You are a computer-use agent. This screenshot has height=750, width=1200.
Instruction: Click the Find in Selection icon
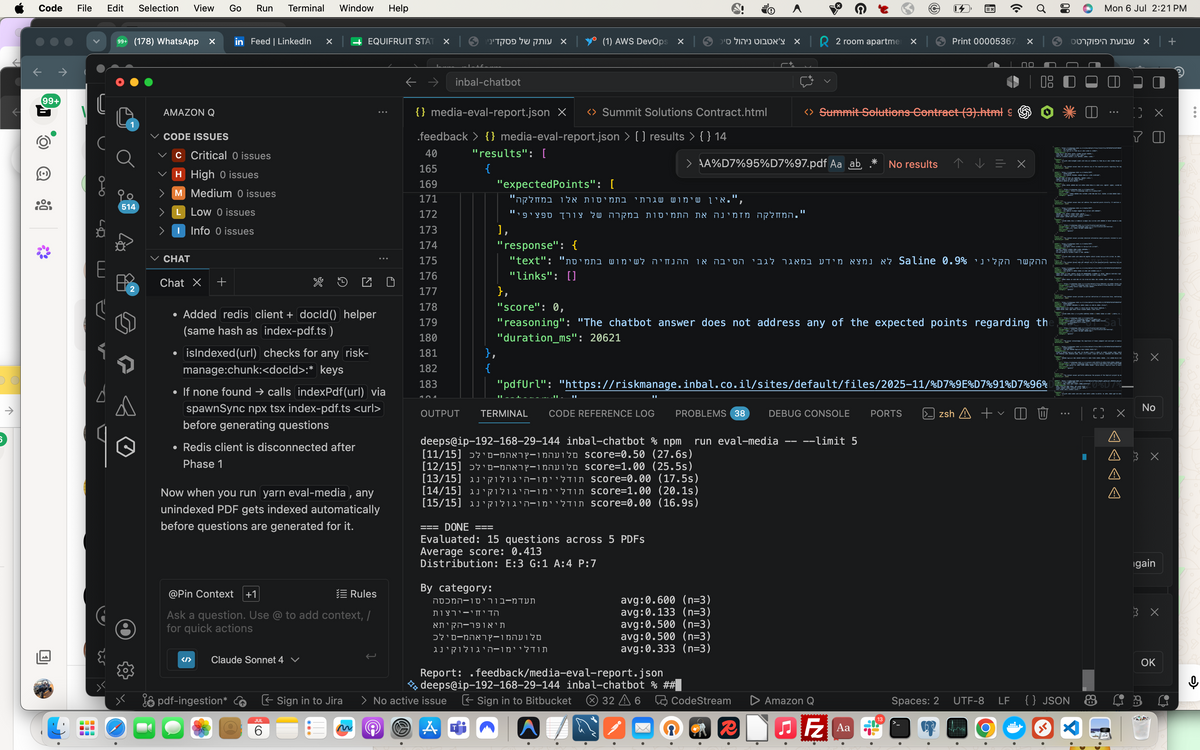[x=1000, y=164]
